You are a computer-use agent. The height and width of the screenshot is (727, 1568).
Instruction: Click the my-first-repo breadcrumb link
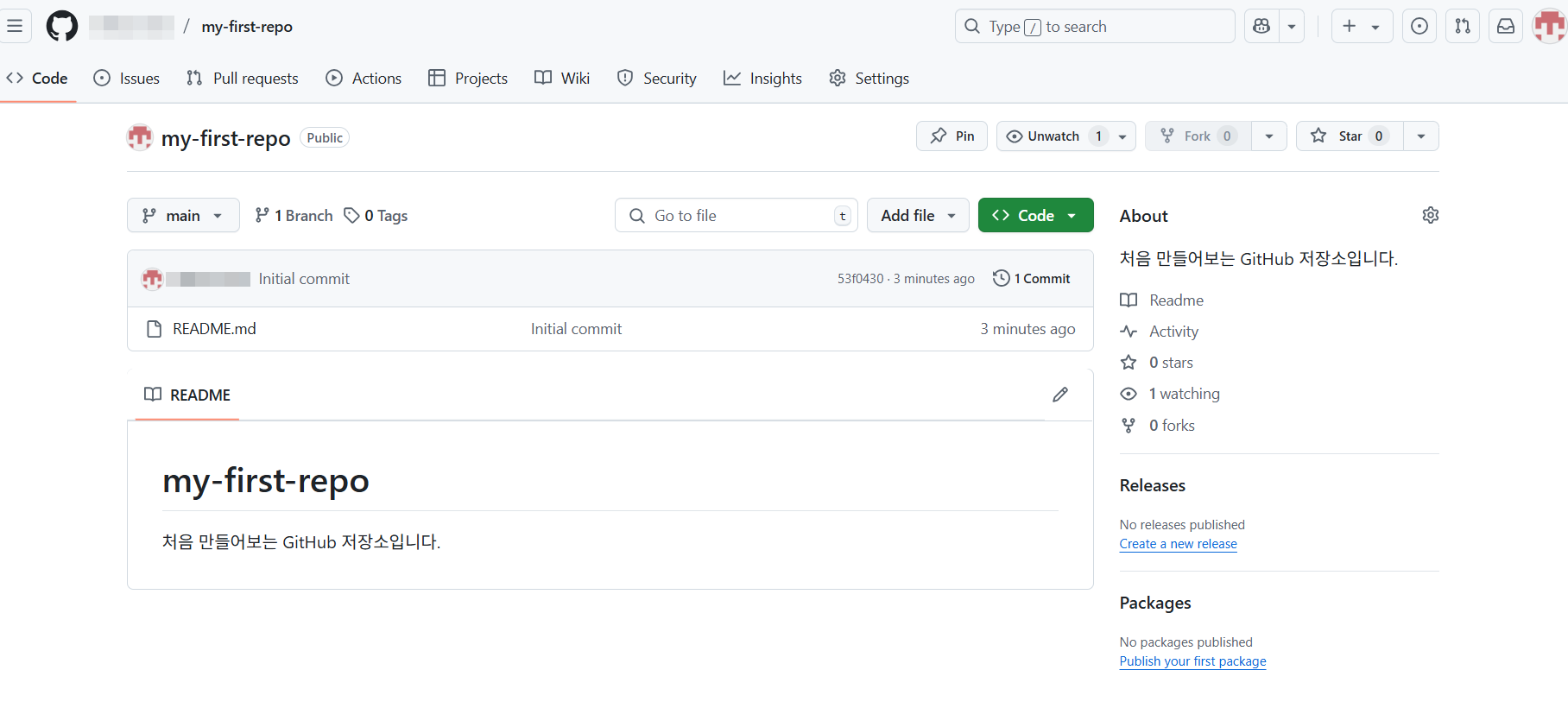(x=247, y=27)
